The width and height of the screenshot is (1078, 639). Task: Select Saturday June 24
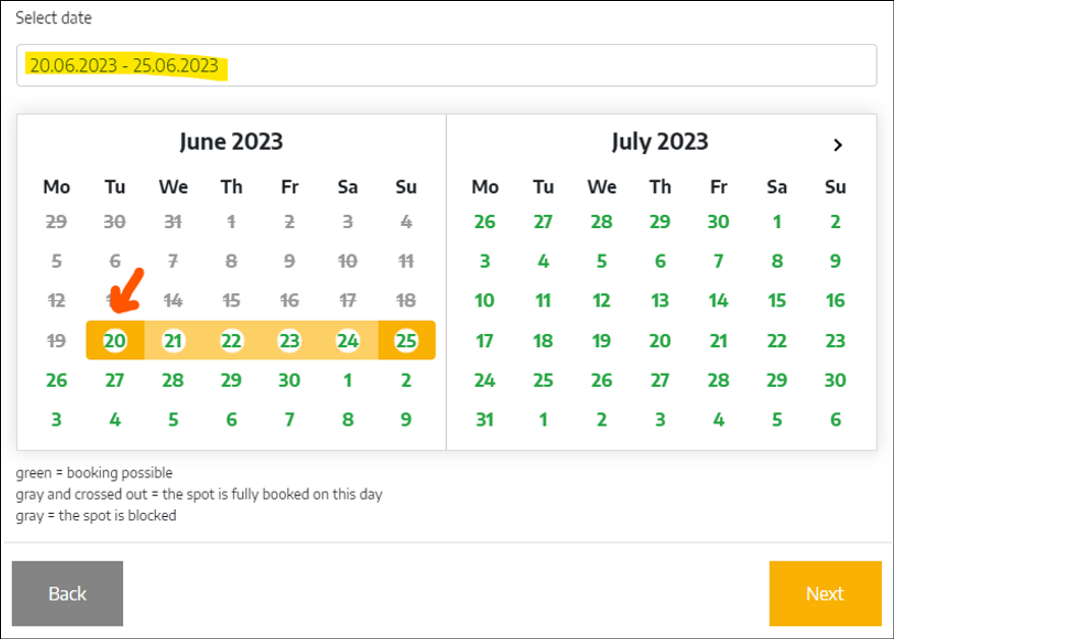coord(348,340)
